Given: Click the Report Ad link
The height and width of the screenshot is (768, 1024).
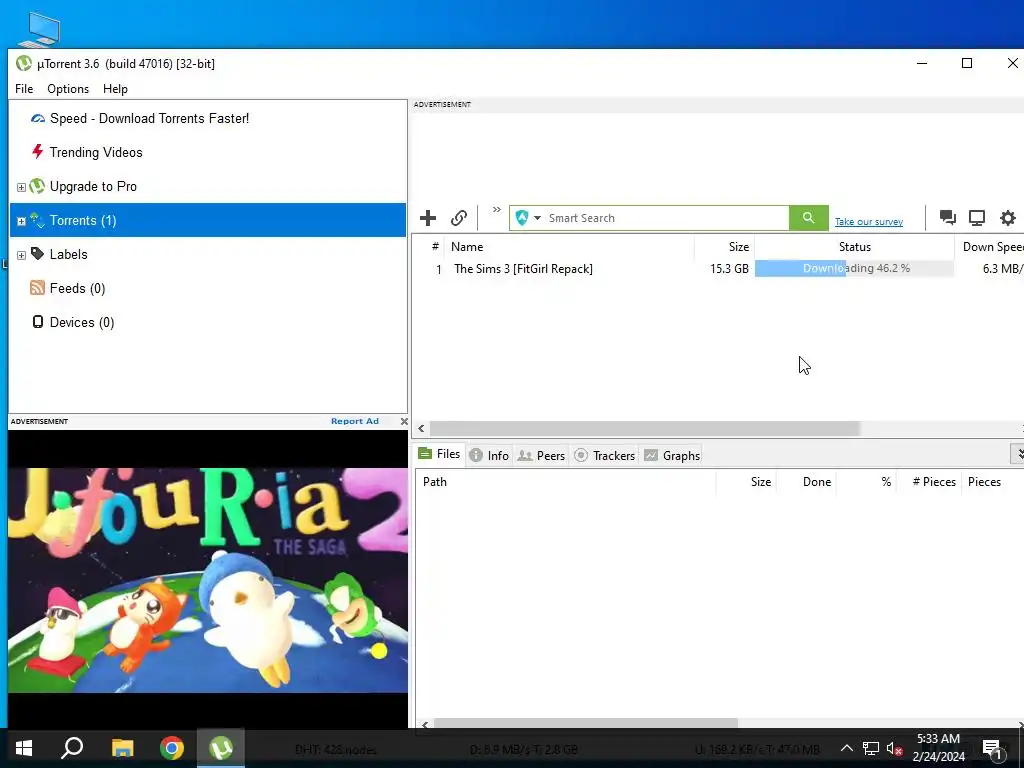Looking at the screenshot, I should click(355, 421).
